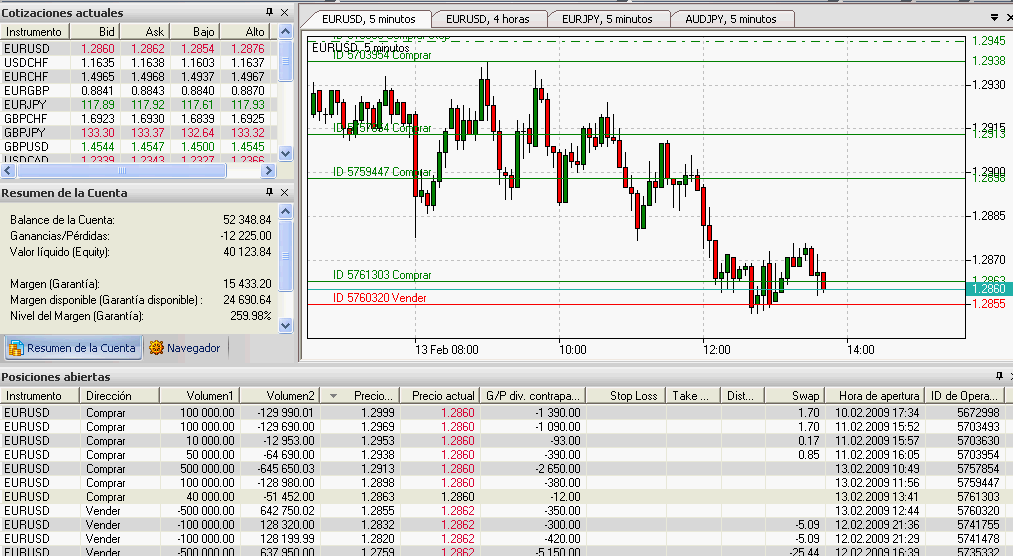Click the ID 5761303 Comprar chart line label
The image size is (1013, 556).
(382, 275)
